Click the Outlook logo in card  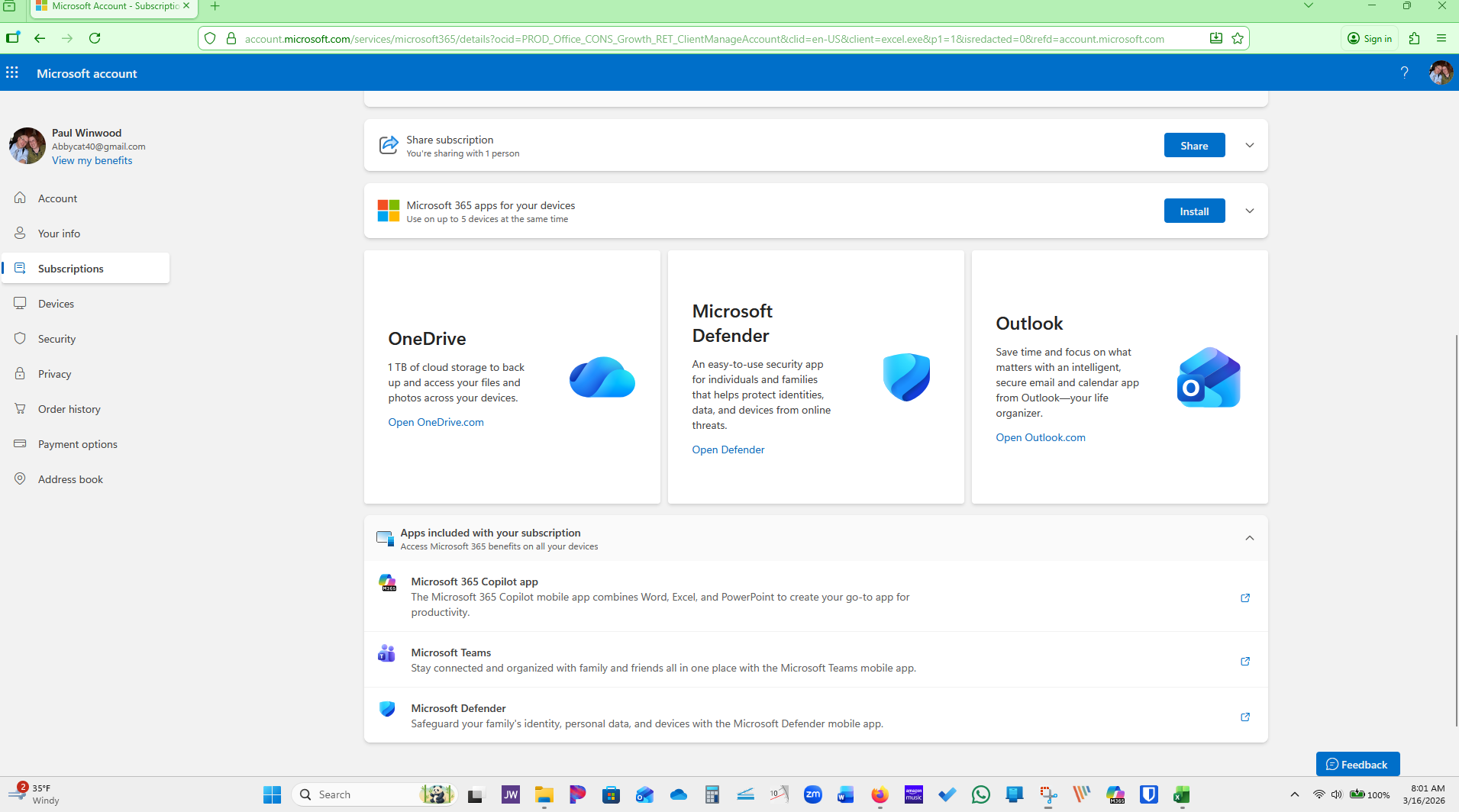(1209, 377)
